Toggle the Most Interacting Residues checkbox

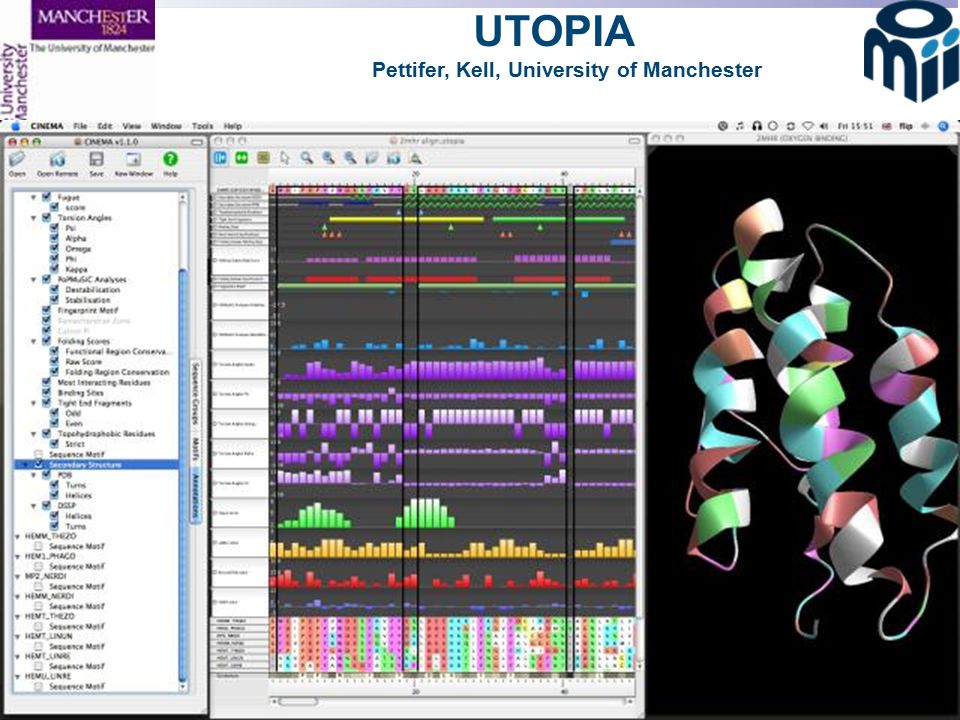(x=47, y=382)
